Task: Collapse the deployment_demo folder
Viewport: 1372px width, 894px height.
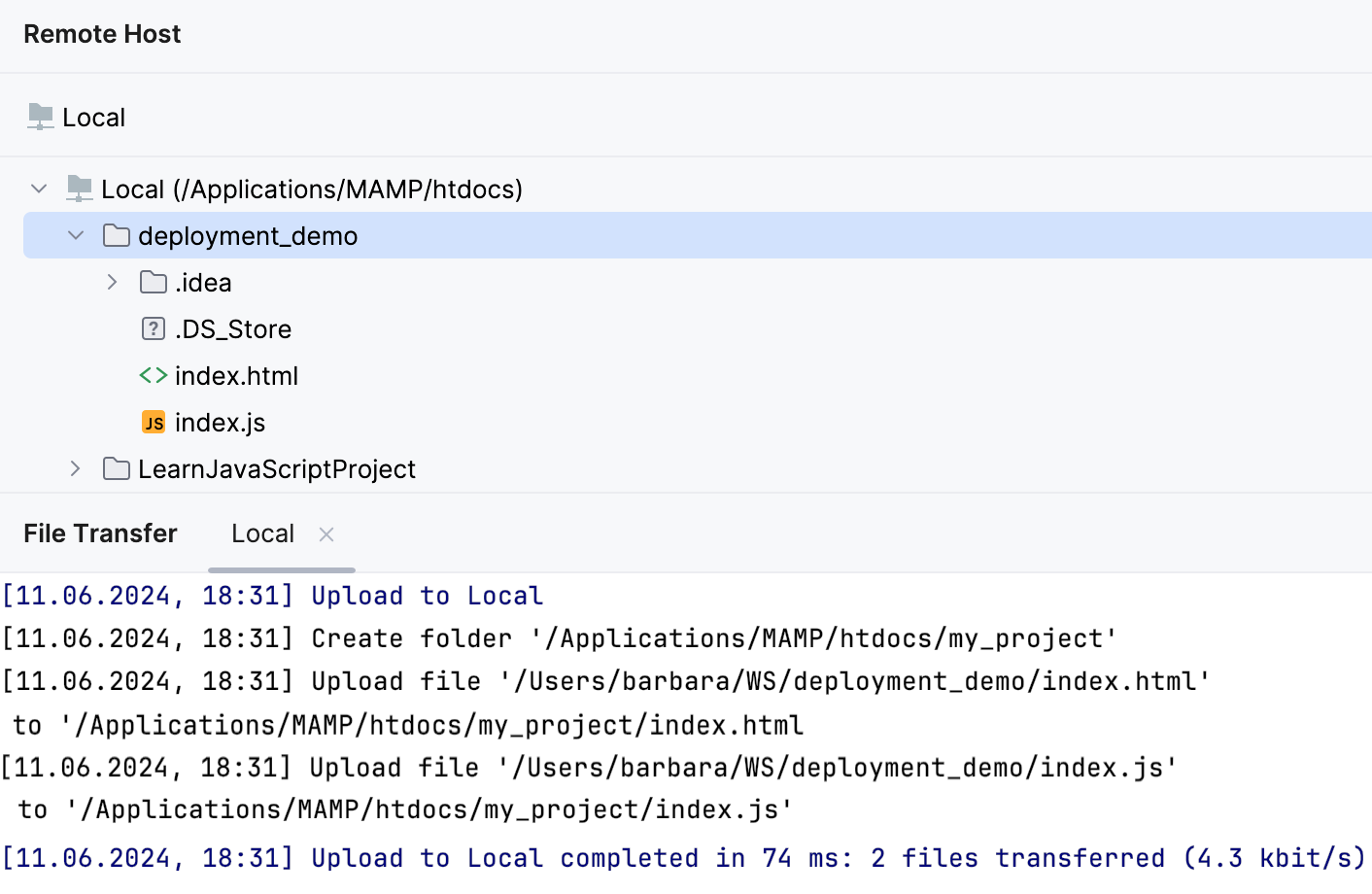Action: point(76,235)
